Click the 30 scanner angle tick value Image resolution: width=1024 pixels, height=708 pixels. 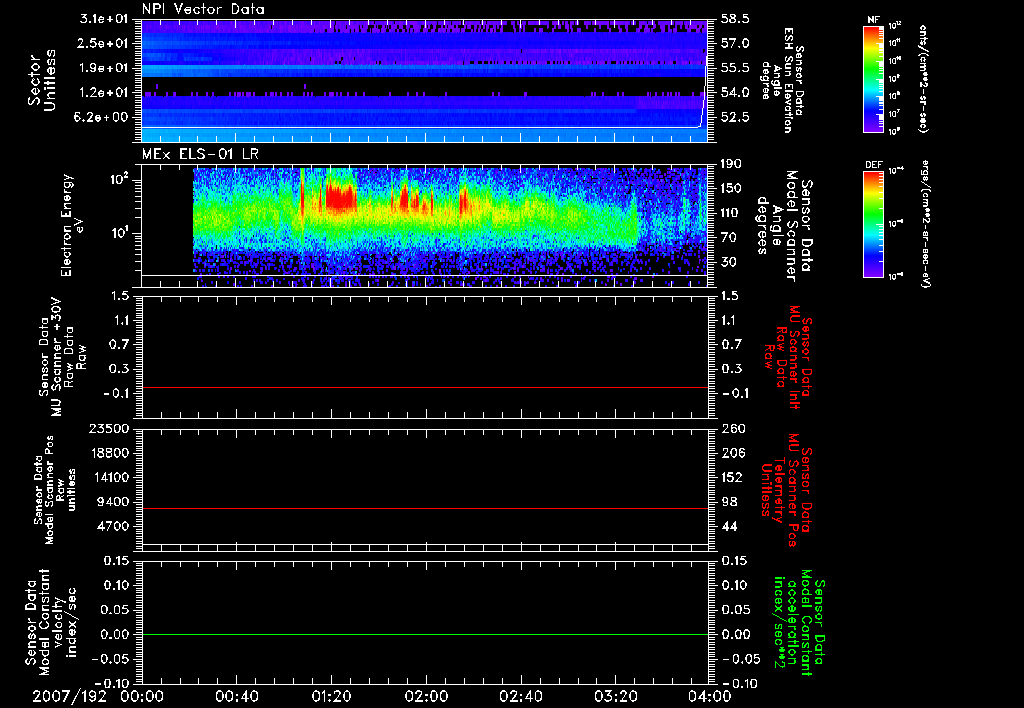click(x=729, y=262)
